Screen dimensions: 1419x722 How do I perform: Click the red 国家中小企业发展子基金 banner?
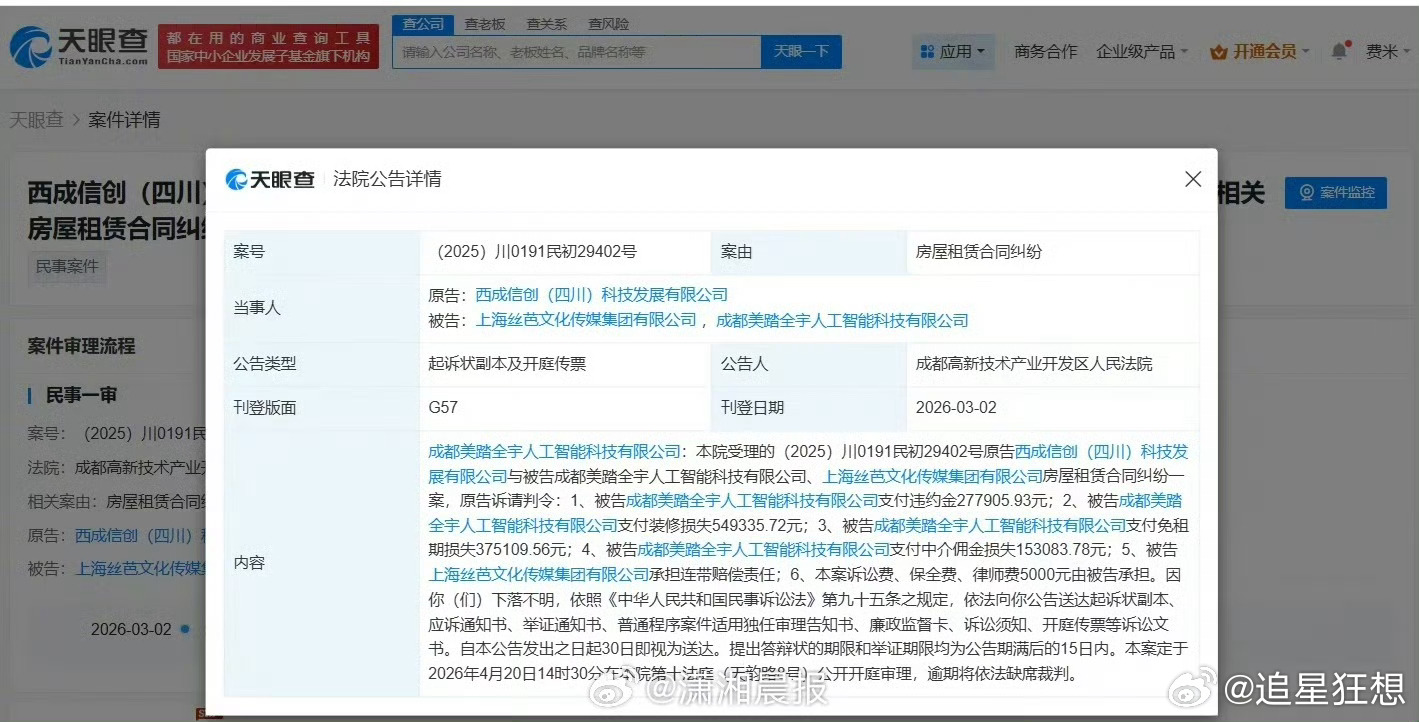coord(268,46)
